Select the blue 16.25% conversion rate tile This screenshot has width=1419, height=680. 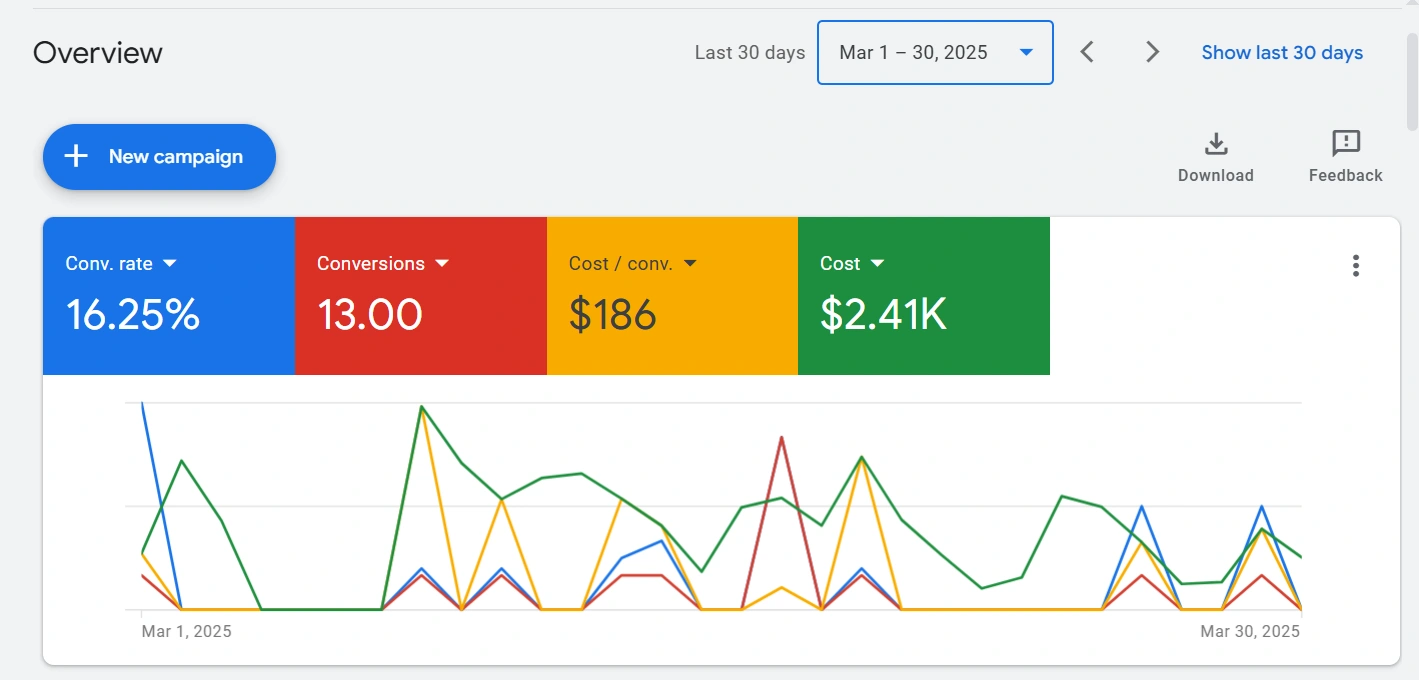pyautogui.click(x=169, y=296)
